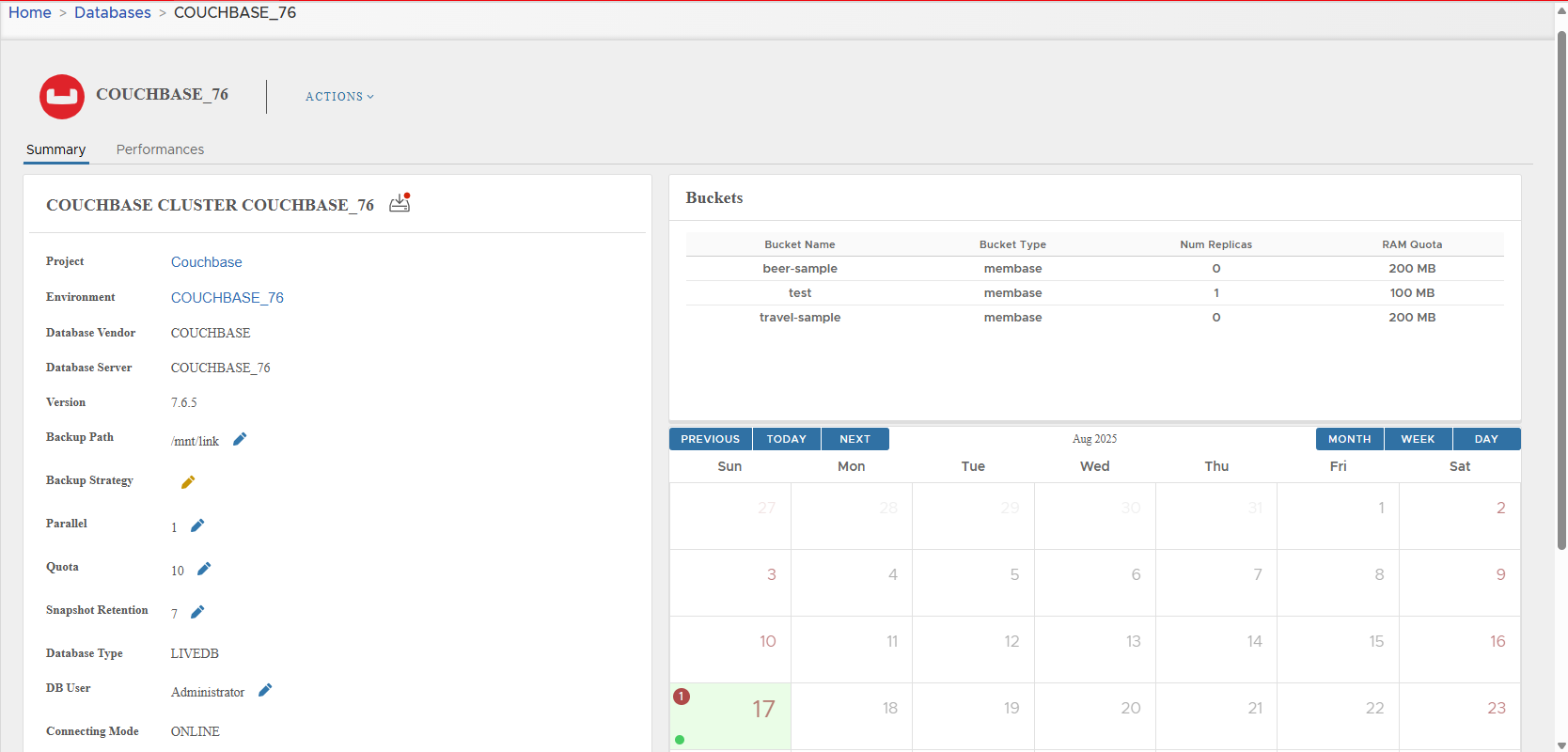Click the Couchbase red logo icon
The width and height of the screenshot is (1568, 752).
click(x=62, y=97)
